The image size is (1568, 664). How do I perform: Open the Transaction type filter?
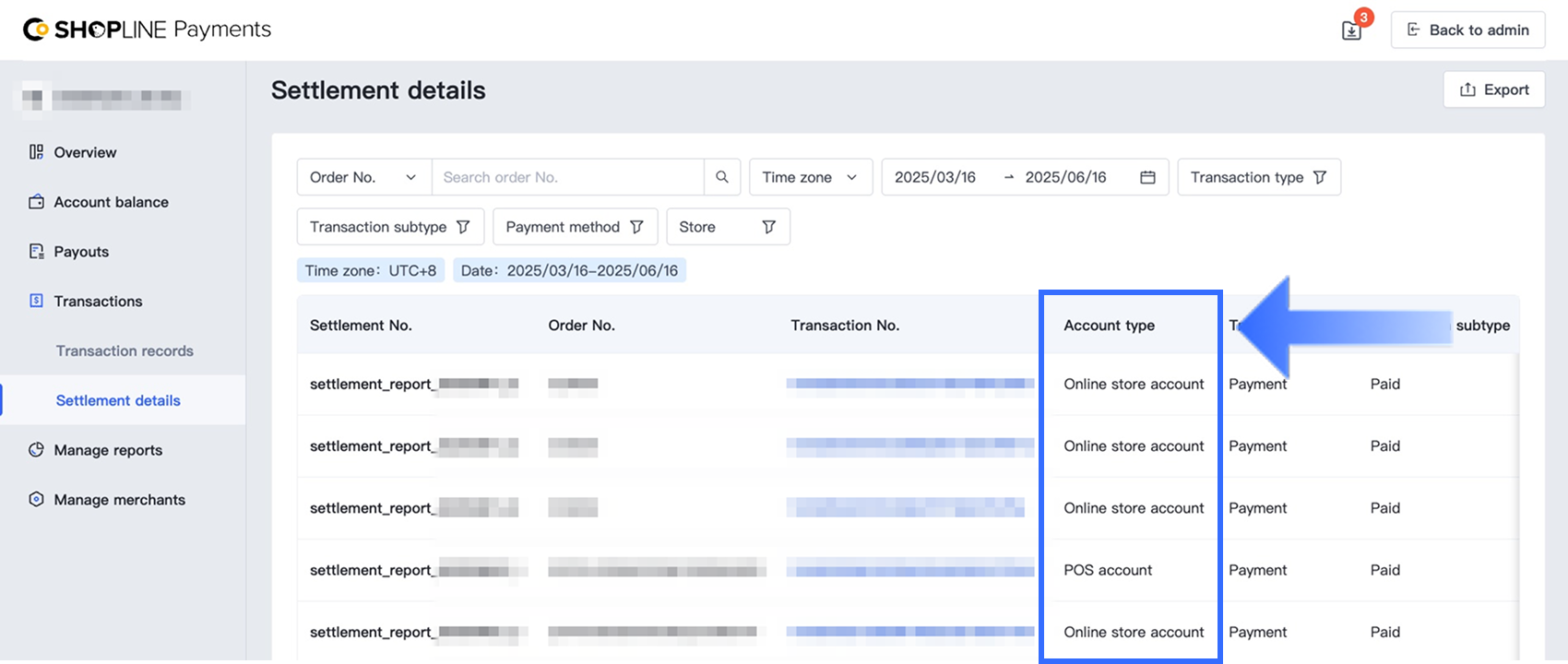tap(1258, 177)
